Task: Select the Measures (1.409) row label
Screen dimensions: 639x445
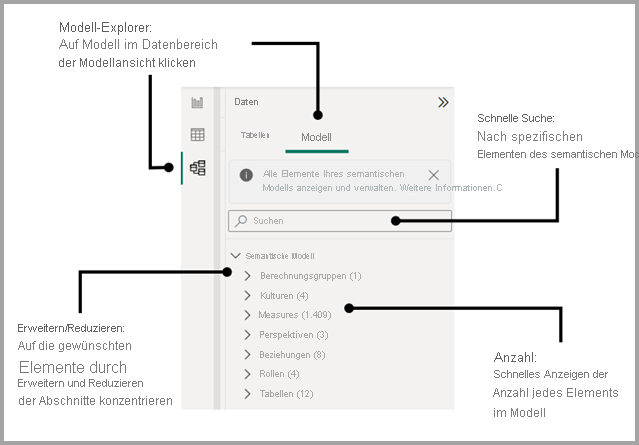Action: 295,315
